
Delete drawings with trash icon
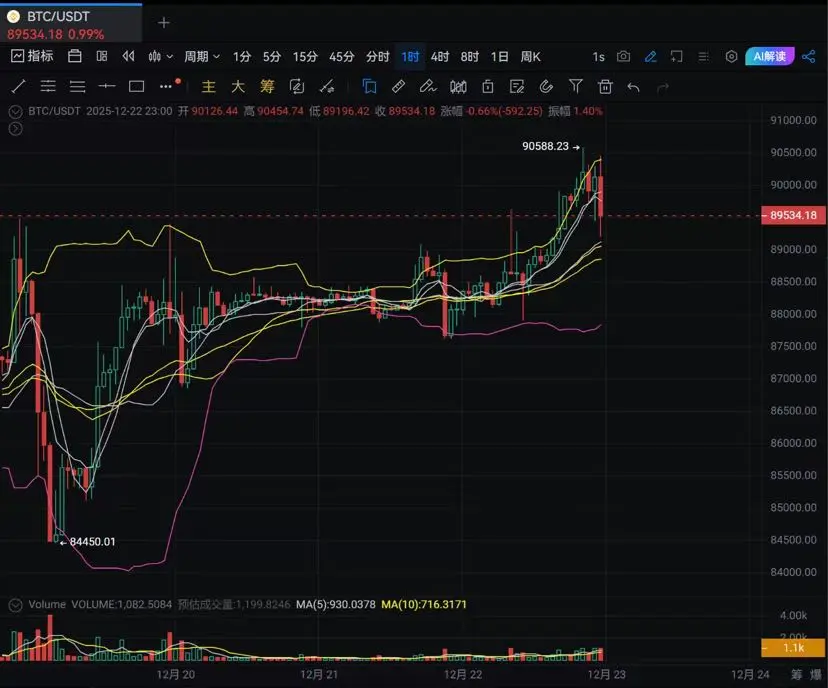click(x=605, y=86)
